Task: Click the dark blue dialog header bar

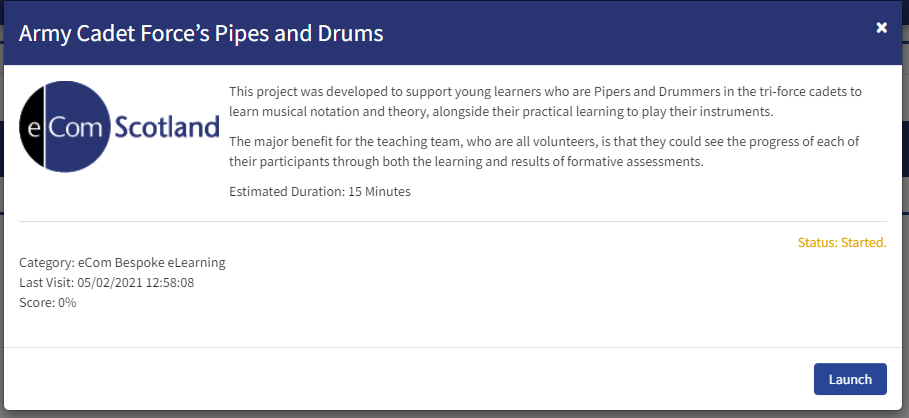Action: click(x=453, y=33)
